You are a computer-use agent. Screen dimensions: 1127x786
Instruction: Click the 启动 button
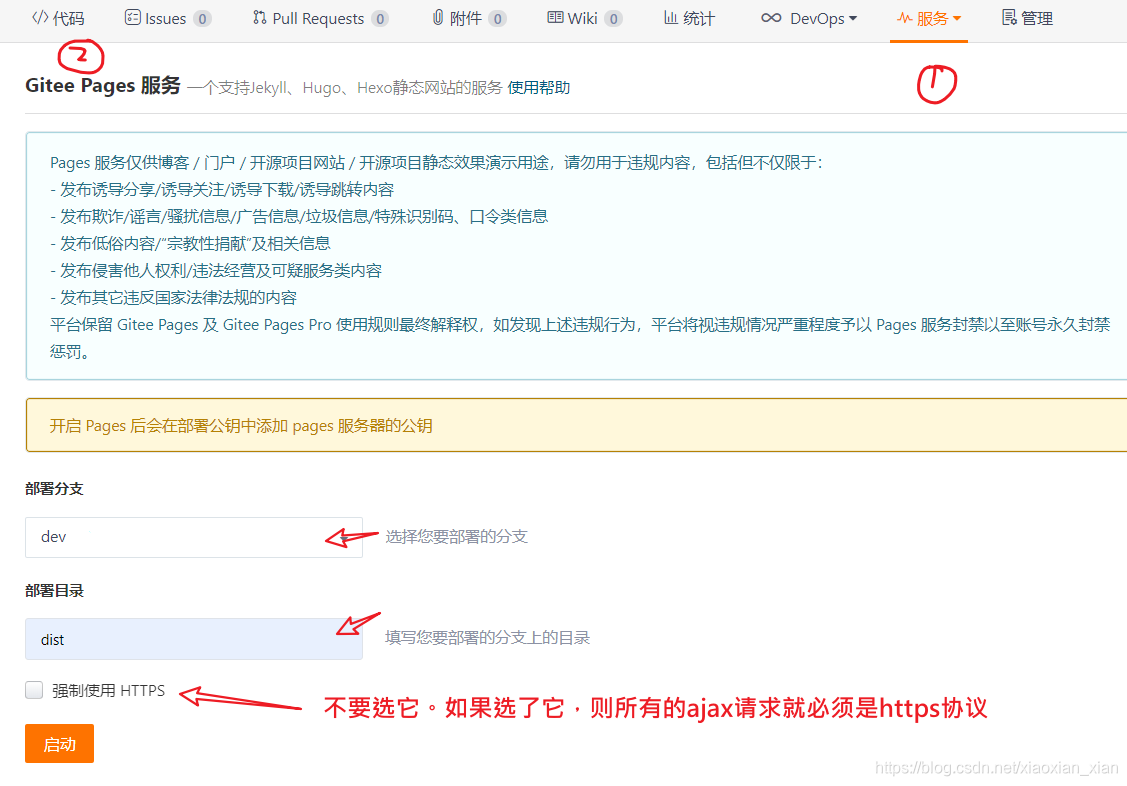click(60, 744)
